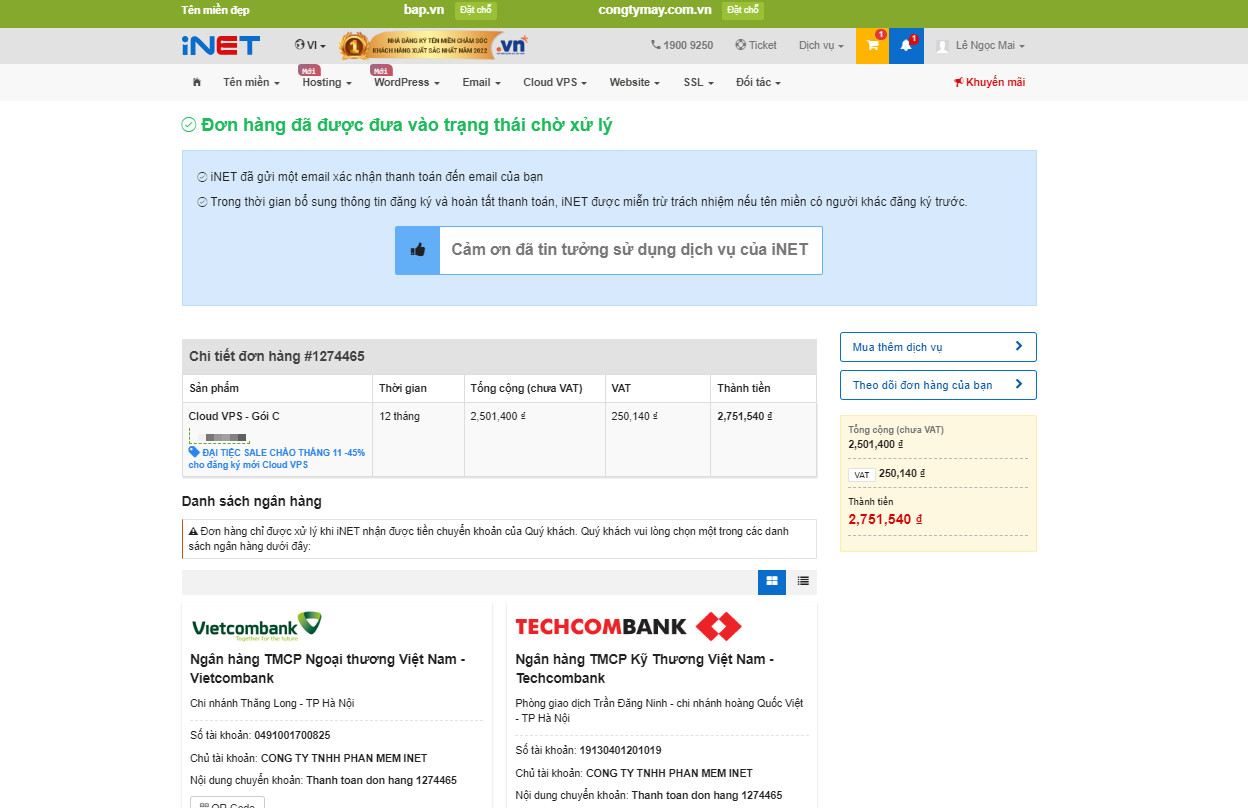Click Đặt chỗ next to congtymay.com.vn

[x=743, y=10]
